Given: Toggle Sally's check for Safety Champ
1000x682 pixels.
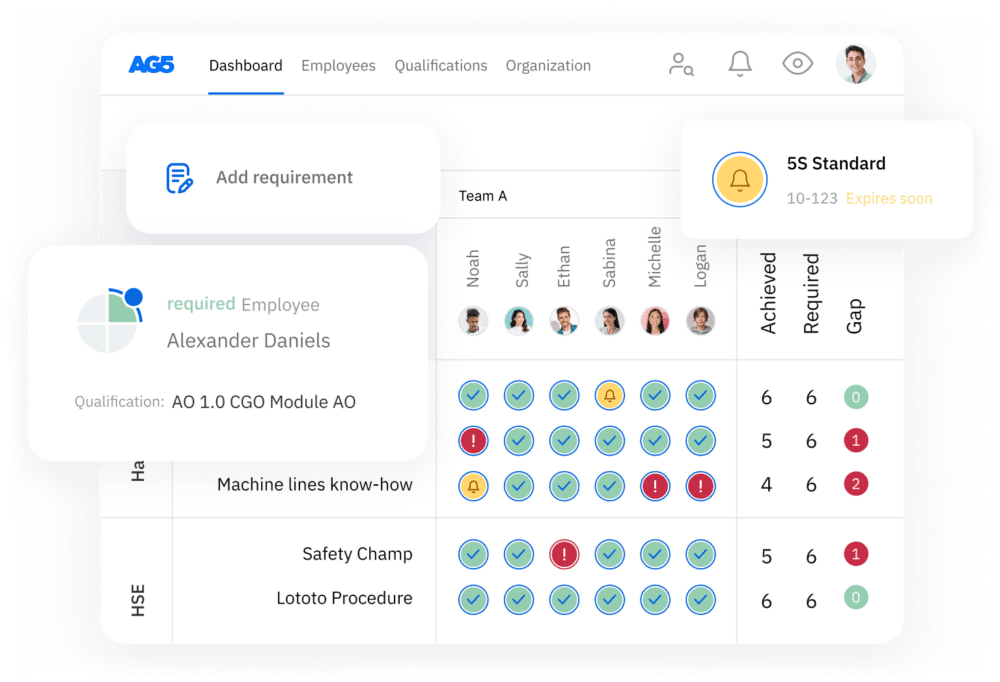Looking at the screenshot, I should [x=518, y=554].
